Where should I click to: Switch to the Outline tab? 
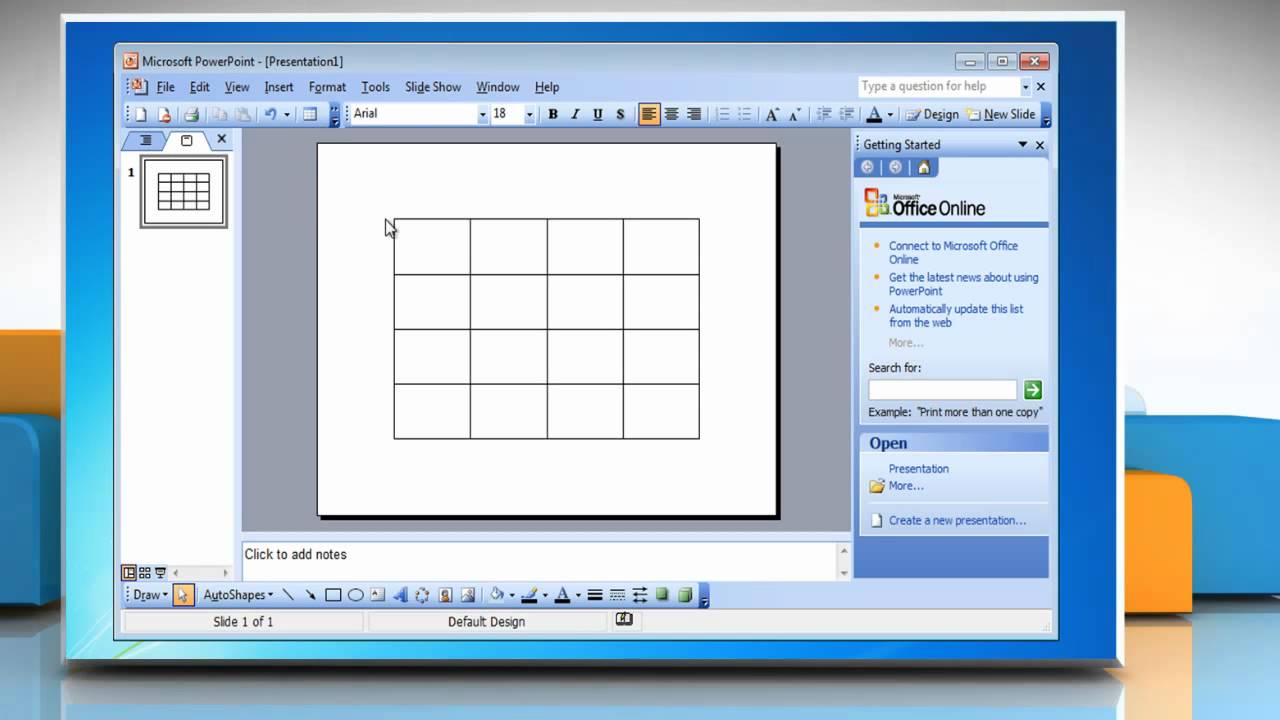click(x=146, y=140)
